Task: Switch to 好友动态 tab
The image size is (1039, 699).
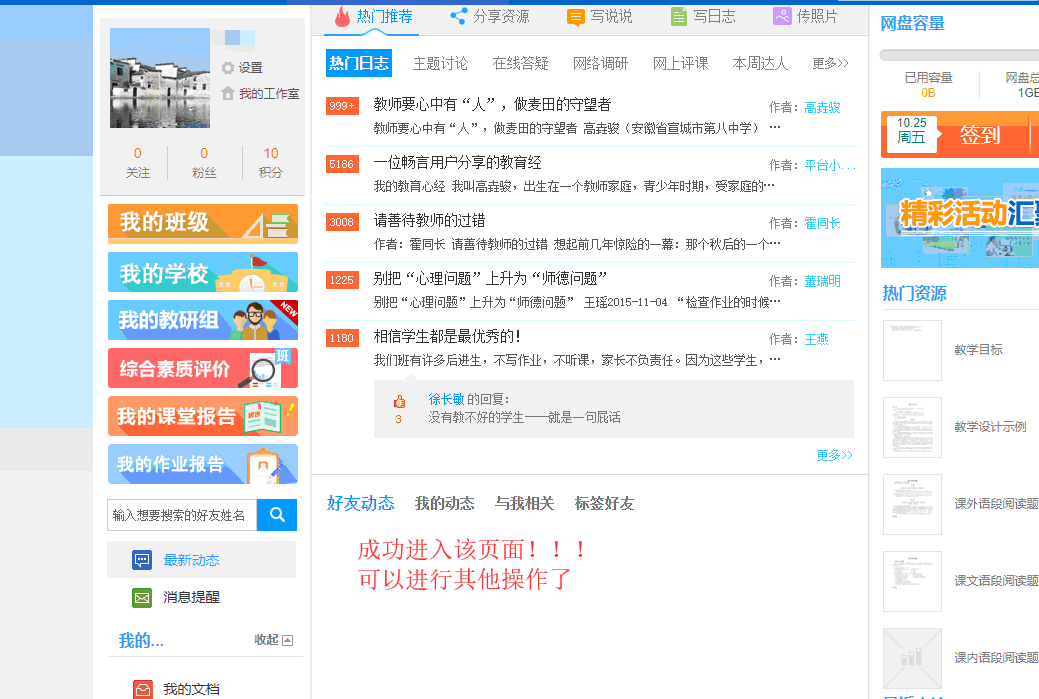Action: click(x=360, y=504)
